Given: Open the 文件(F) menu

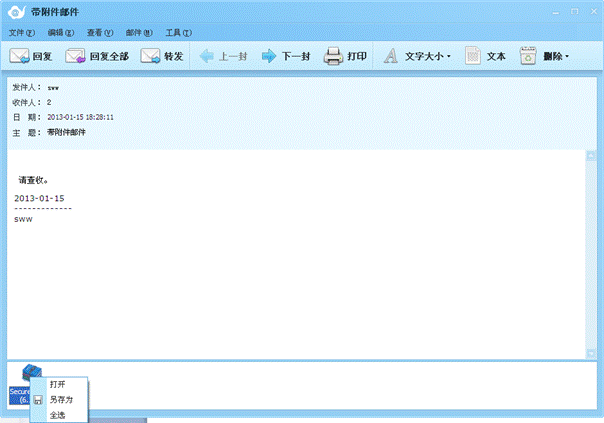Looking at the screenshot, I should [x=21, y=33].
